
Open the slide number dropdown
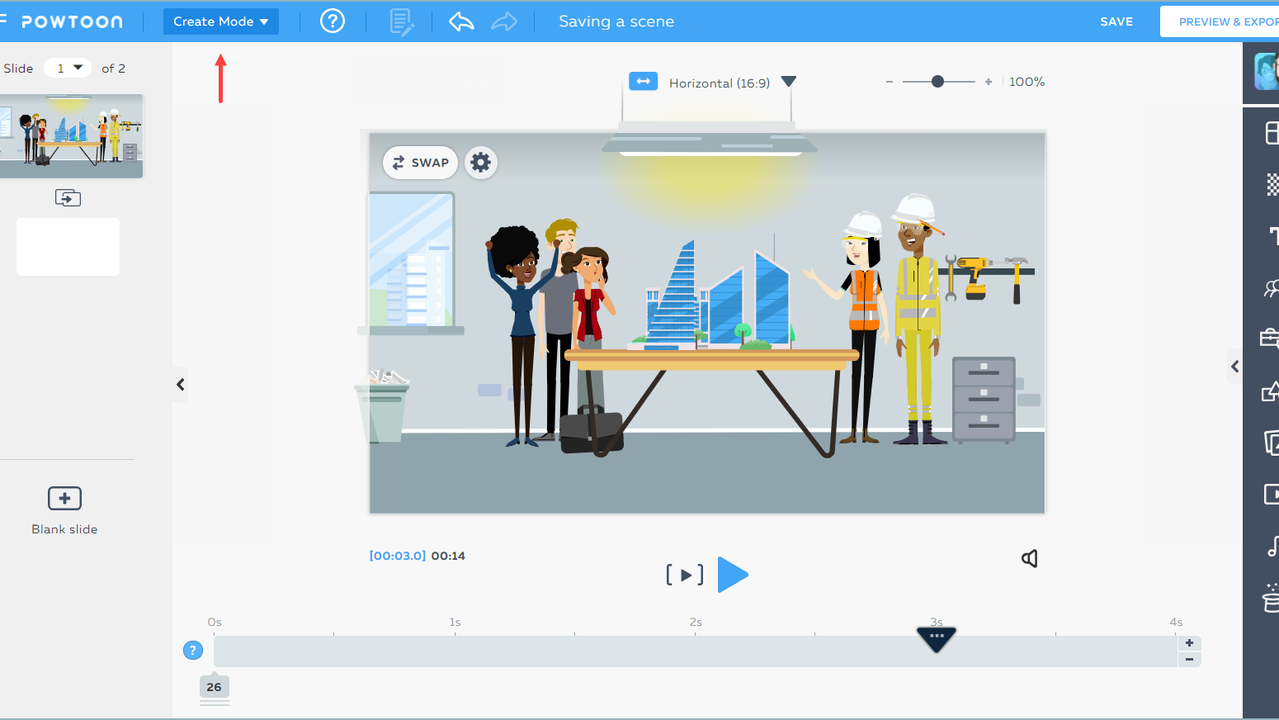[x=67, y=68]
